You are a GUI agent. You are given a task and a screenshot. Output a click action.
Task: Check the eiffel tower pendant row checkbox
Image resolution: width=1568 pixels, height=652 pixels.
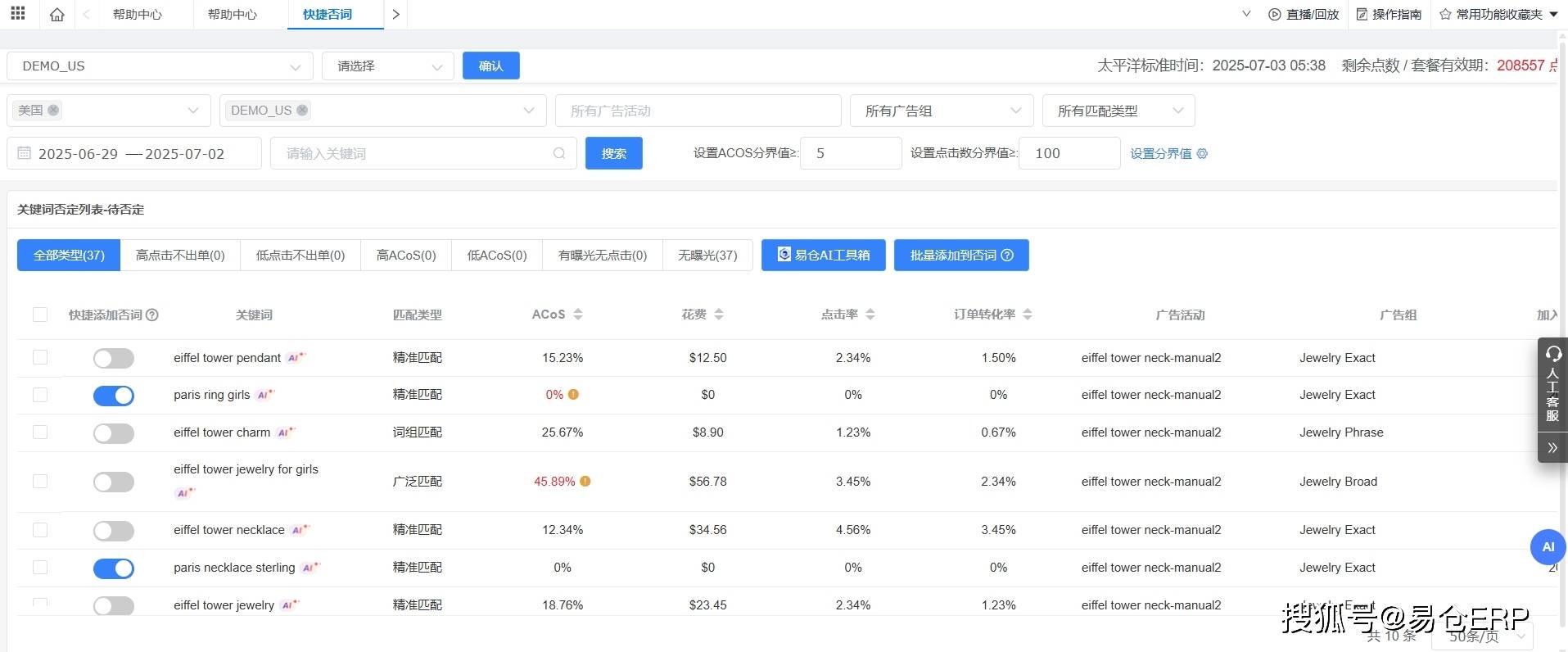(40, 357)
